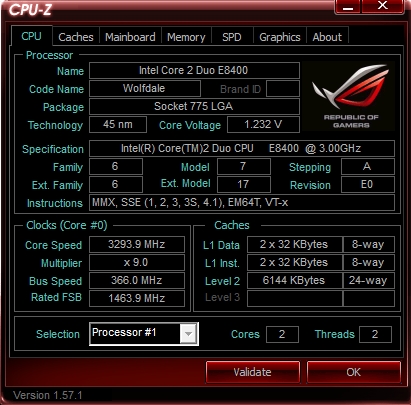Click the Instructions field
Image resolution: width=411 pixels, height=405 pixels.
point(242,202)
